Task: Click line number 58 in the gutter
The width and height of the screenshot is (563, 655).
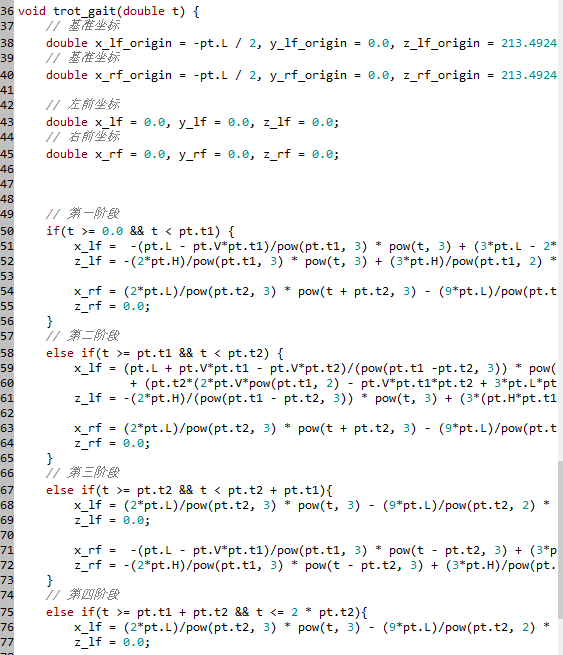Action: pyautogui.click(x=7, y=353)
